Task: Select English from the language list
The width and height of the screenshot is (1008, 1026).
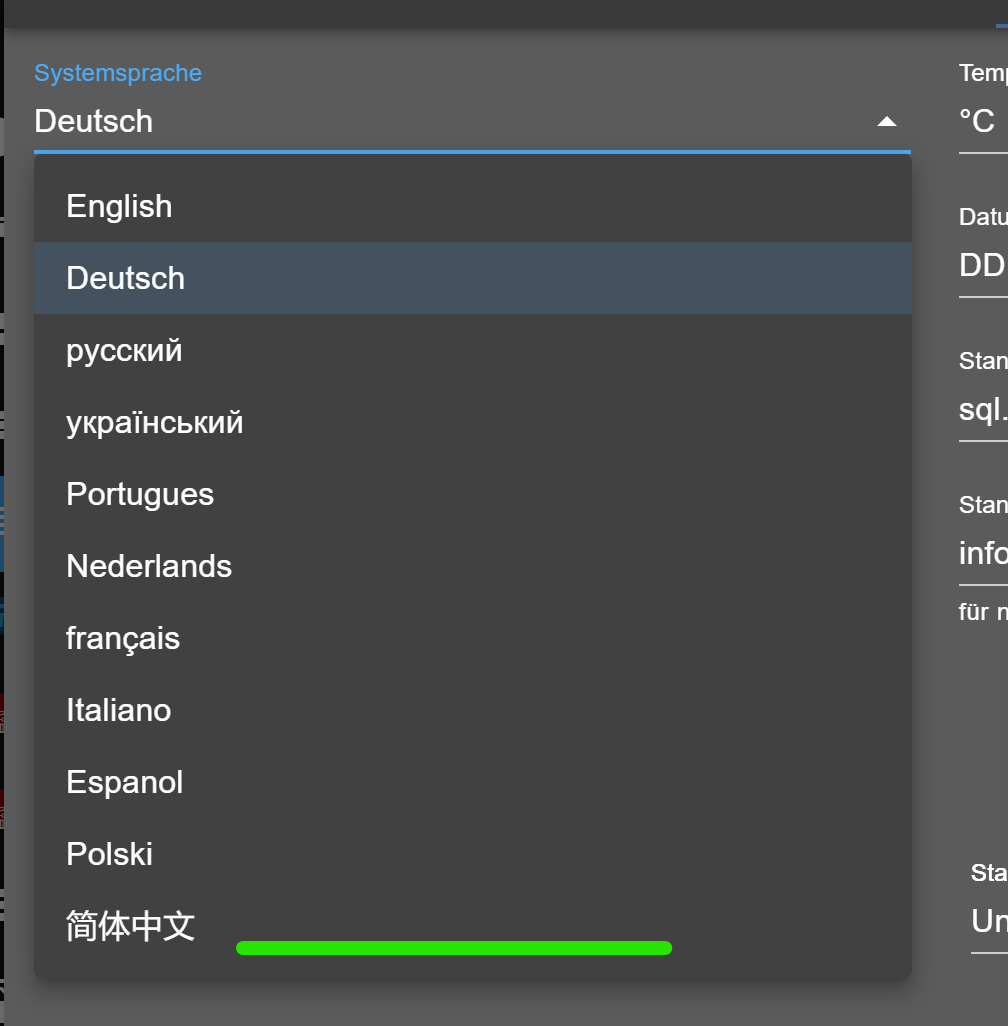Action: pos(119,206)
